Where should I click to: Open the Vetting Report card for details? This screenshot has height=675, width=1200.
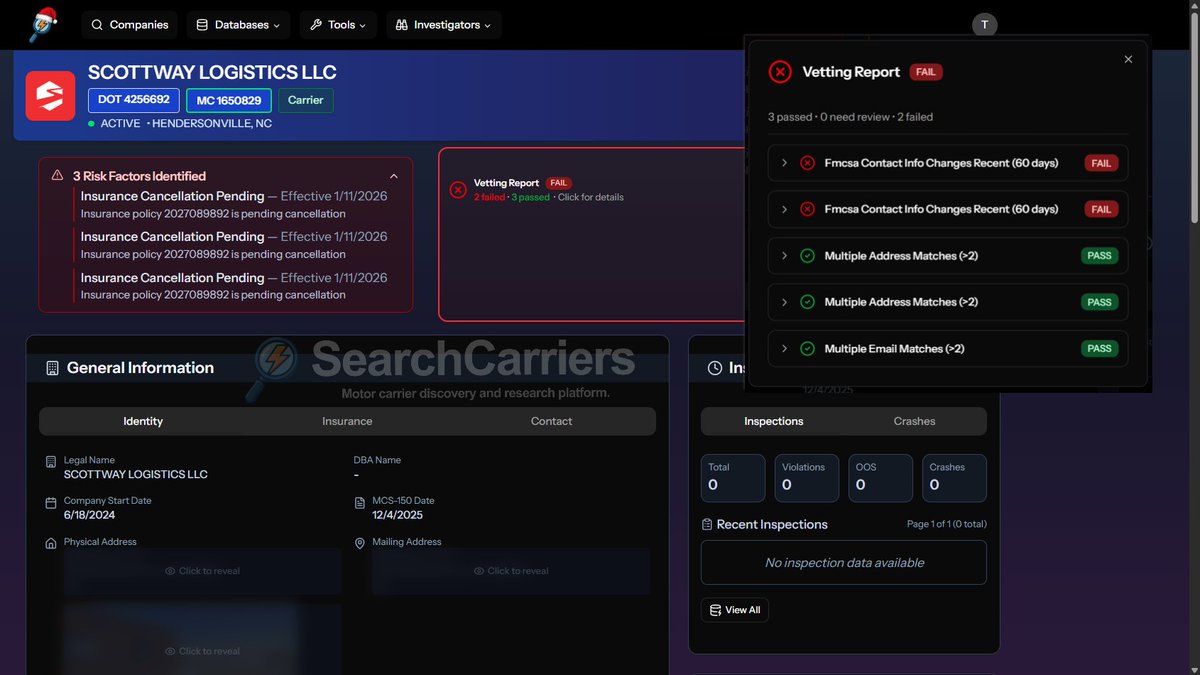(x=594, y=235)
